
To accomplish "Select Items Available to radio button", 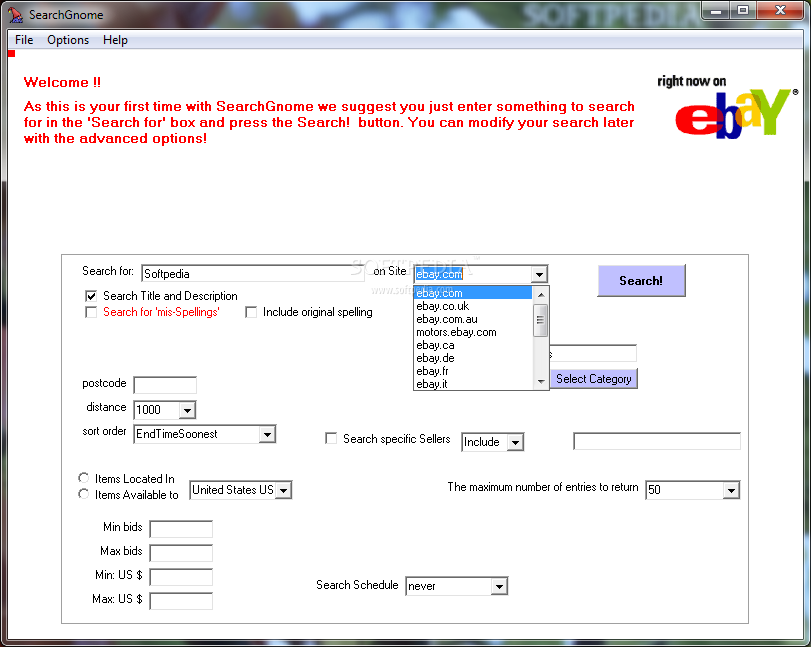I will click(x=83, y=494).
